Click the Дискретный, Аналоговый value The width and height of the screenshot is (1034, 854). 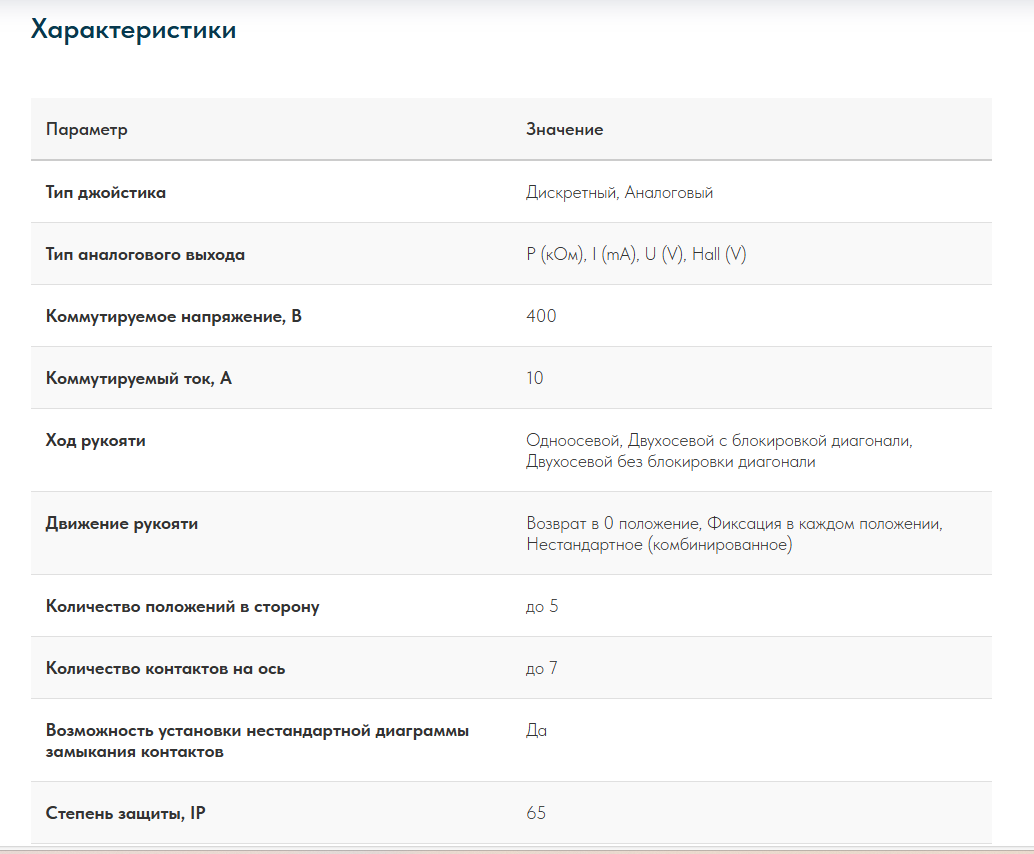pos(619,192)
